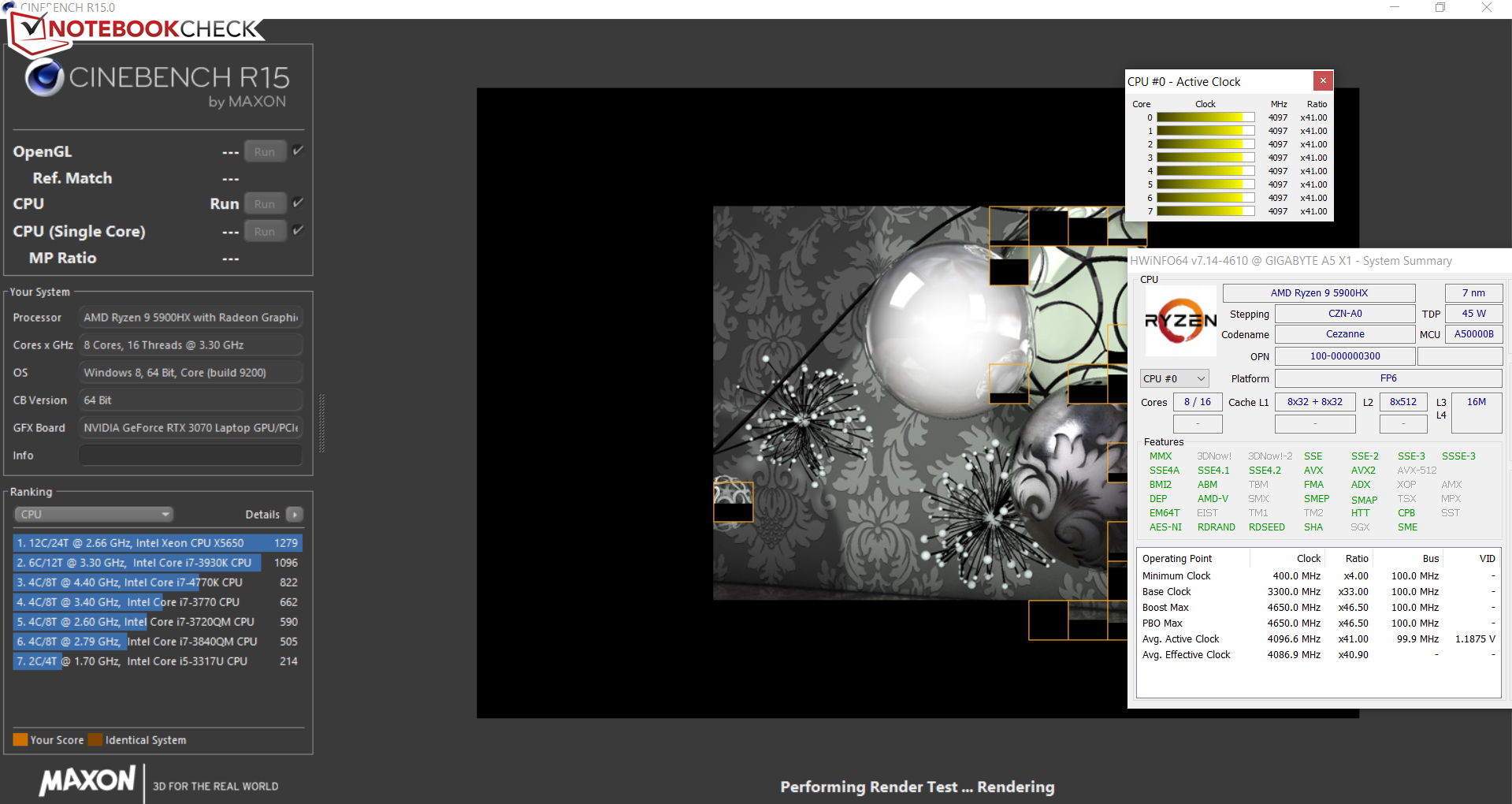Click the Platform value FP6
Screen dimensions: 1512x804
pyautogui.click(x=1388, y=378)
